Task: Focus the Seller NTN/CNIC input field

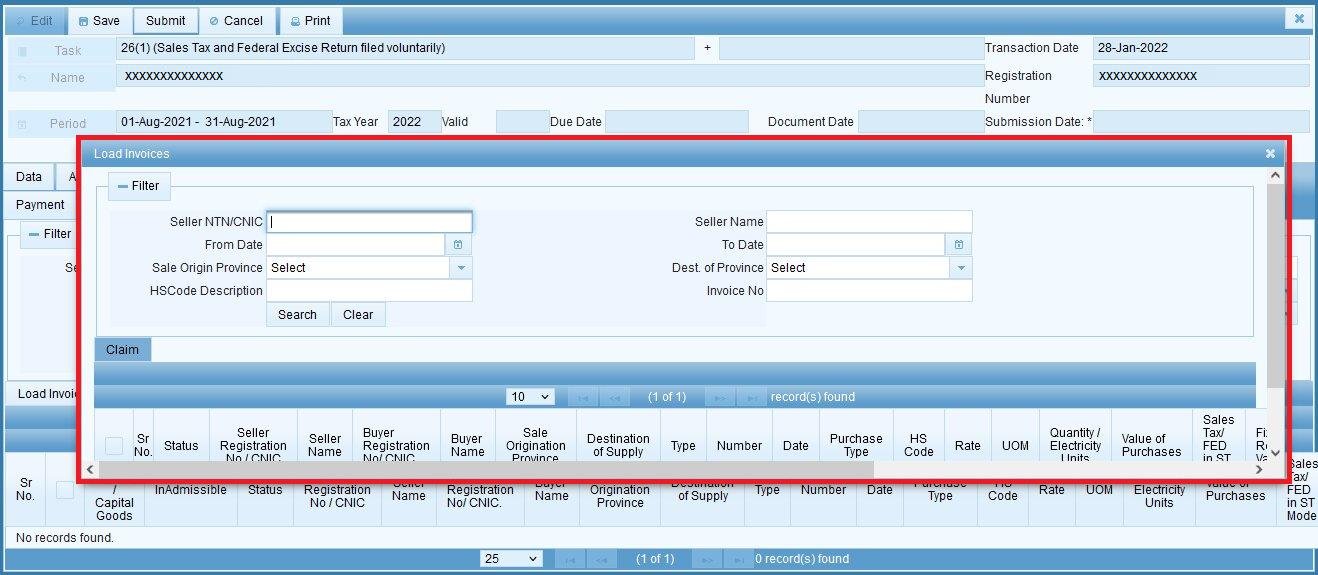Action: (369, 222)
